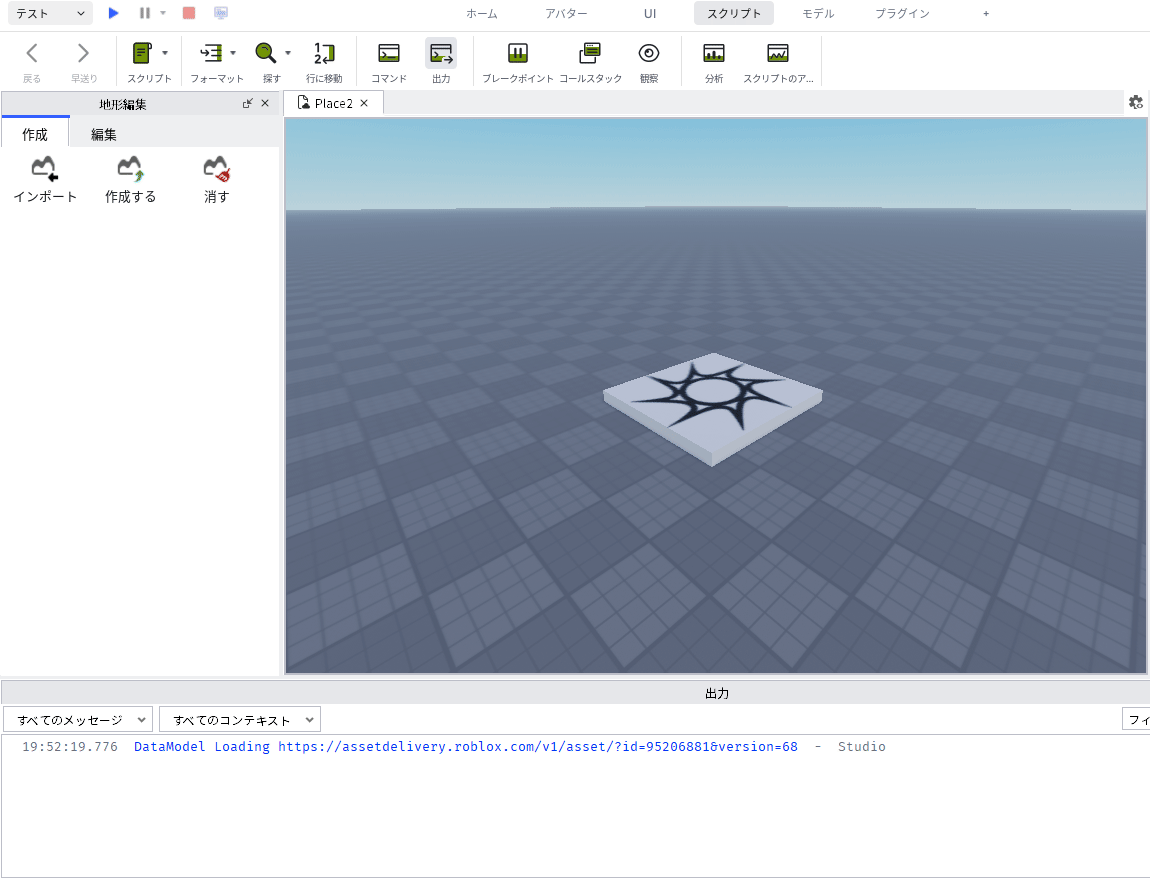Open the すべてのコンテキスト filter dropdown
The image size is (1150, 881).
tap(240, 720)
